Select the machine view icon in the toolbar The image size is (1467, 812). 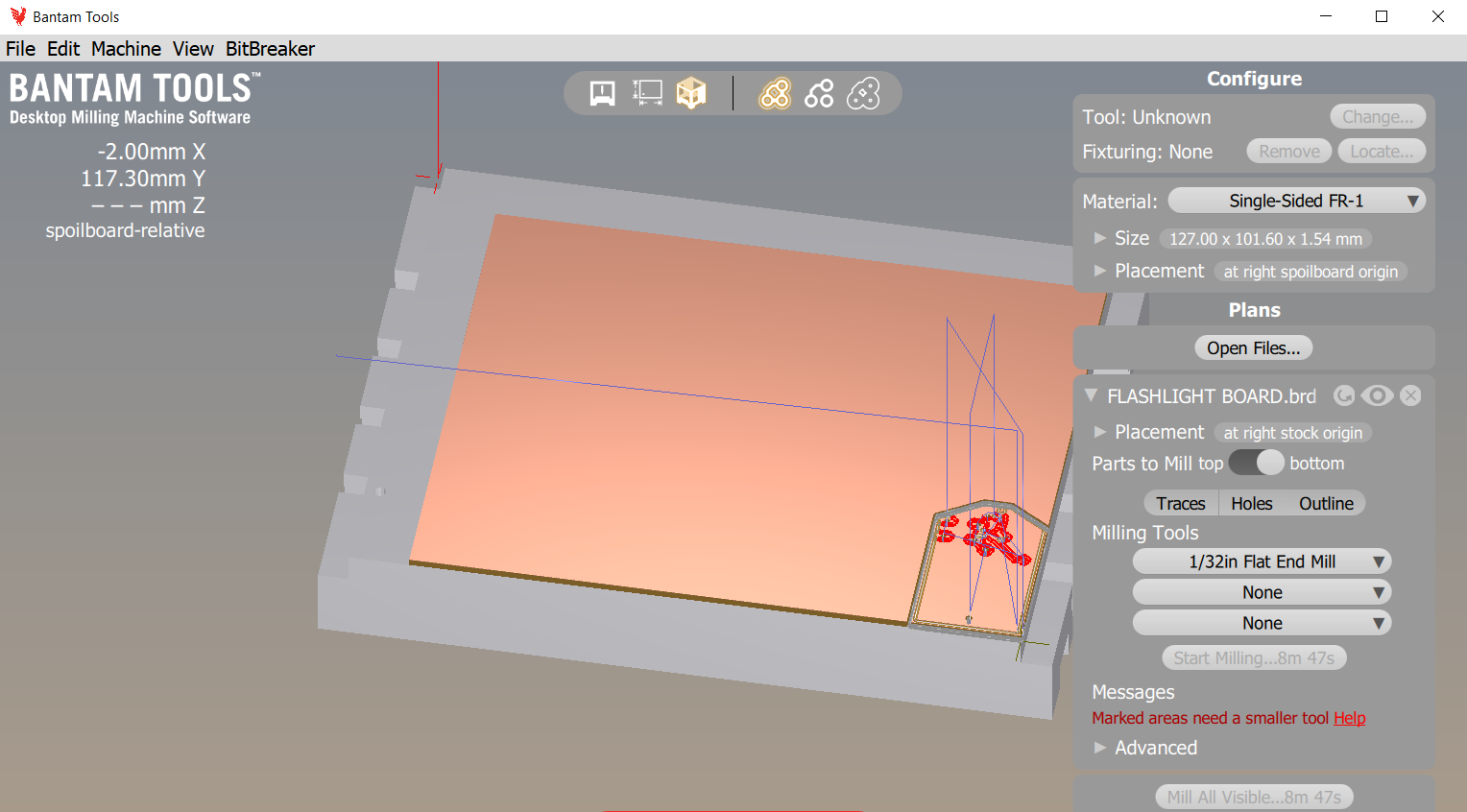(601, 91)
